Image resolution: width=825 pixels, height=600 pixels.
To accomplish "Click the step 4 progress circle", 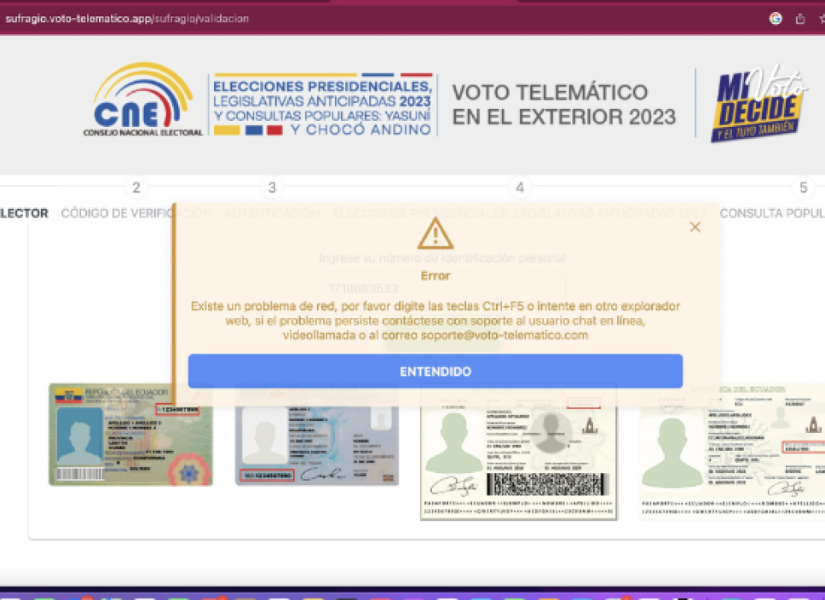I will 519,187.
